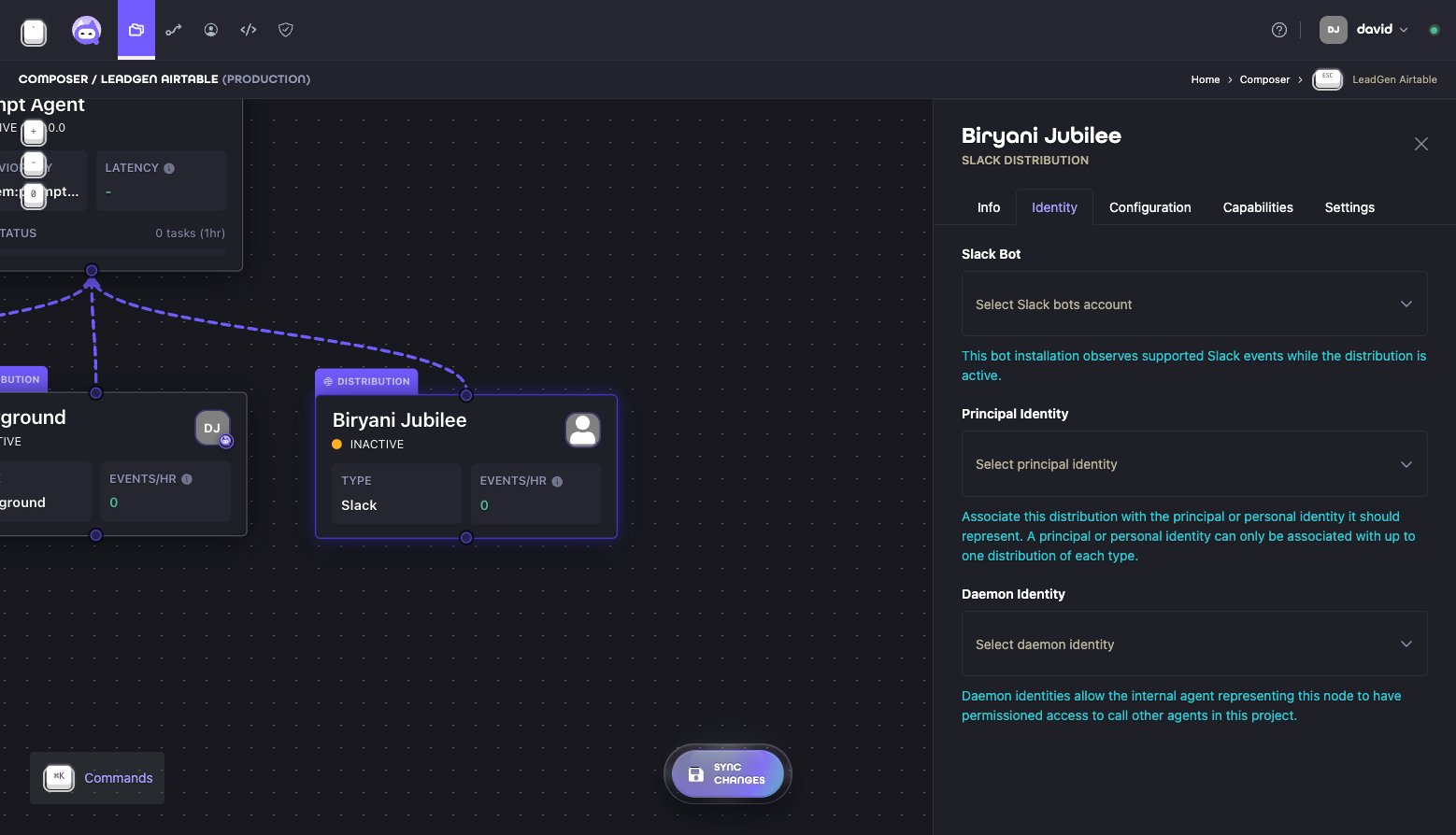Image resolution: width=1456 pixels, height=835 pixels.
Task: Click the DJ avatar in header
Action: (1334, 30)
